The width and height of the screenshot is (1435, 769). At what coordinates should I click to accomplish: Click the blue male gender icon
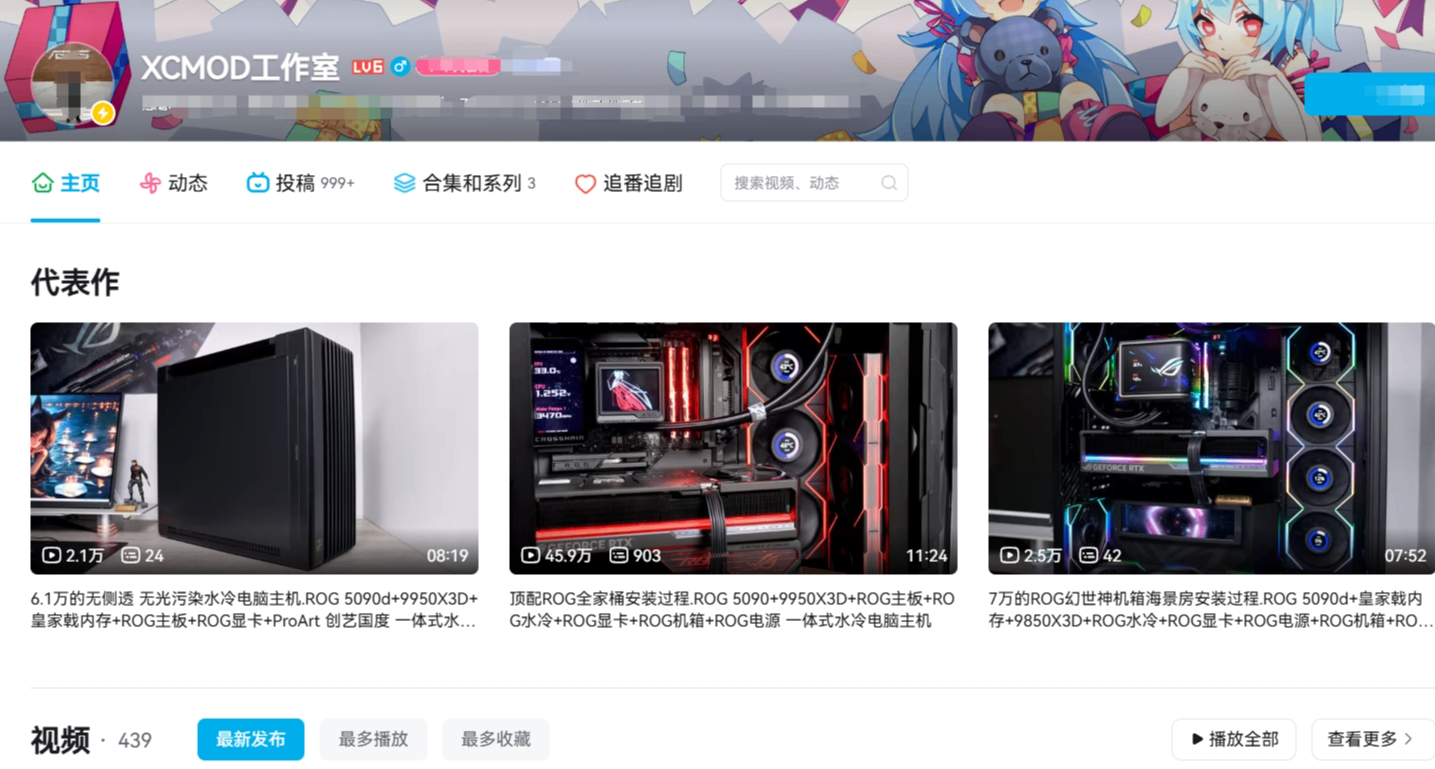click(400, 67)
